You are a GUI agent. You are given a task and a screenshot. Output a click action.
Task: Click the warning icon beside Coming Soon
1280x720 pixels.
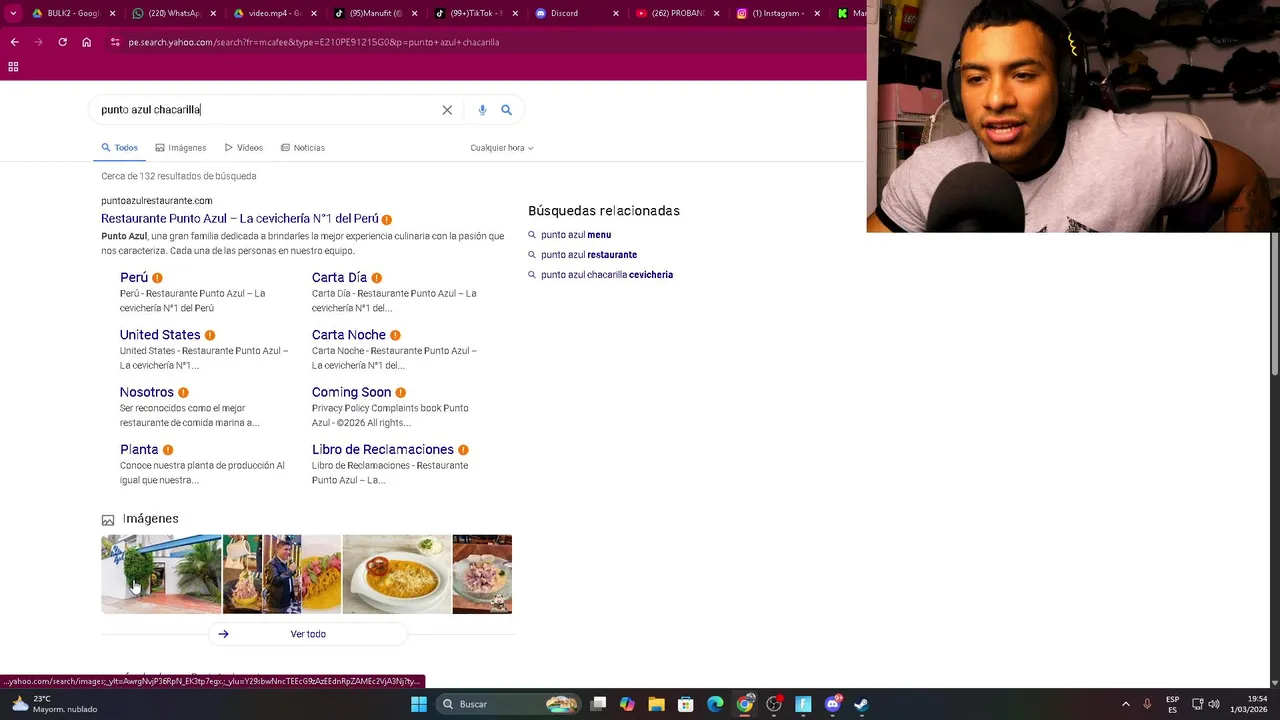400,393
